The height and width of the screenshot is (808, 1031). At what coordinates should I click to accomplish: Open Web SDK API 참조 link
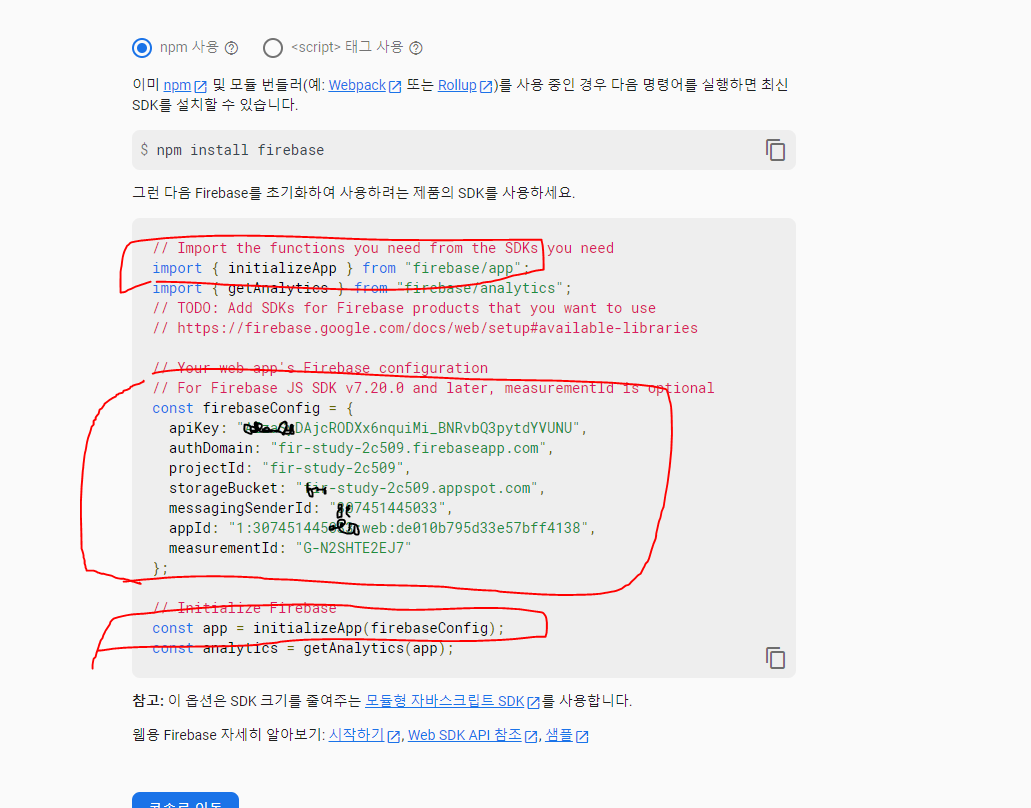tap(465, 735)
